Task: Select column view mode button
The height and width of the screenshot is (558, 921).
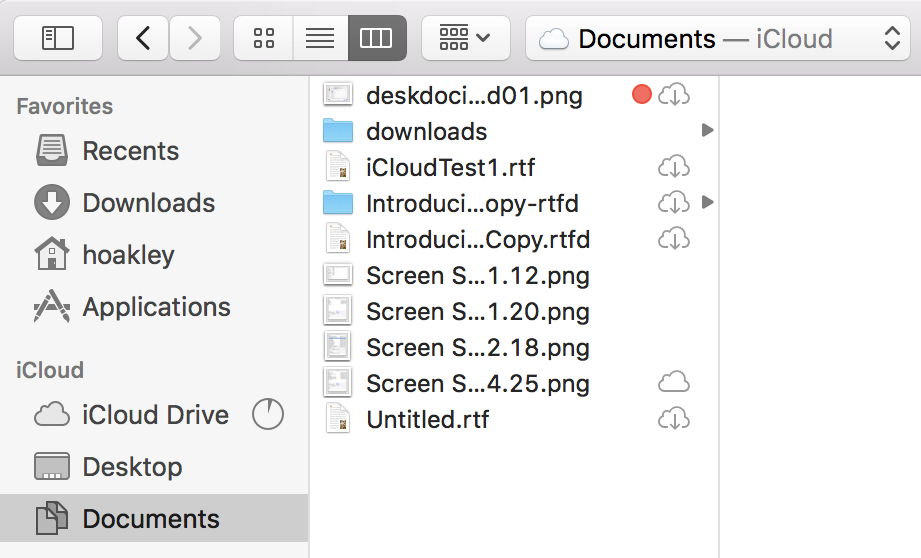Action: pos(377,39)
